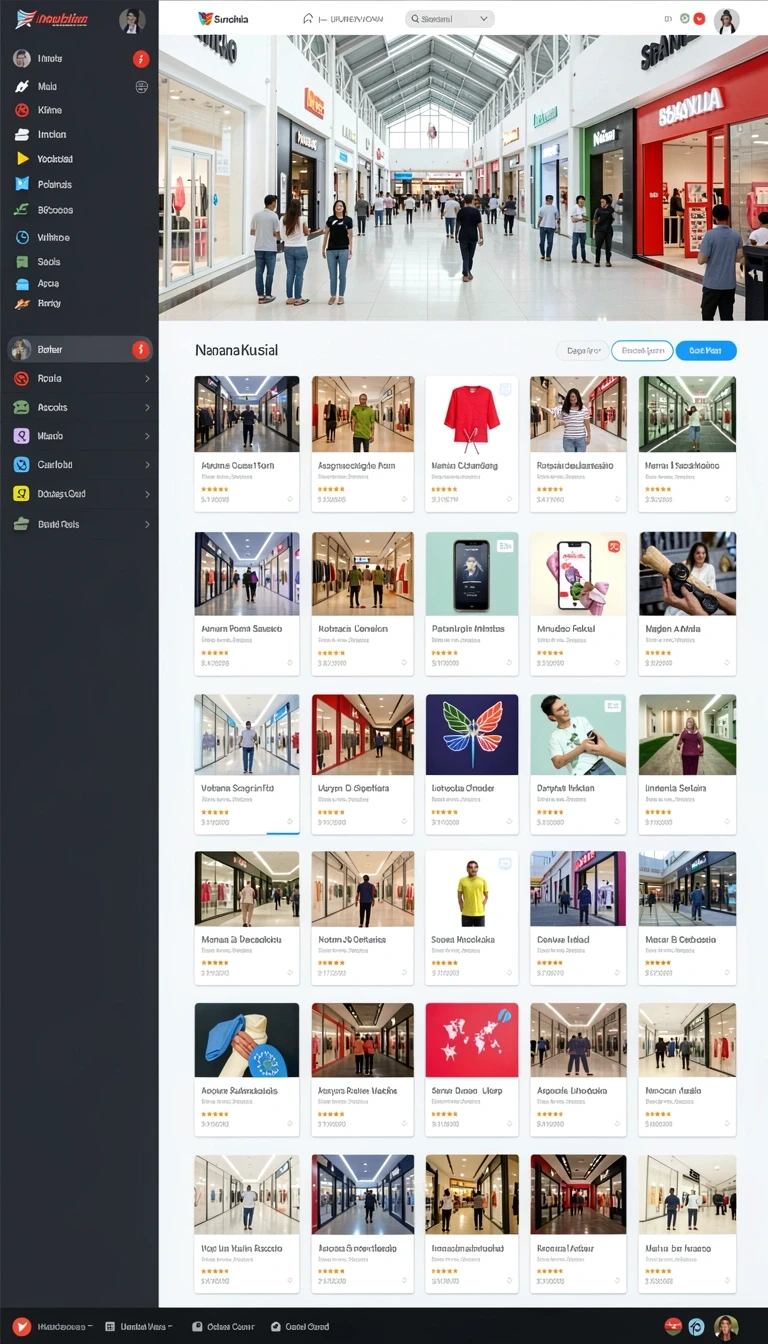The width and height of the screenshot is (768, 1344).
Task: Open the Ockas Caorr bottom bar item
Action: [223, 1326]
